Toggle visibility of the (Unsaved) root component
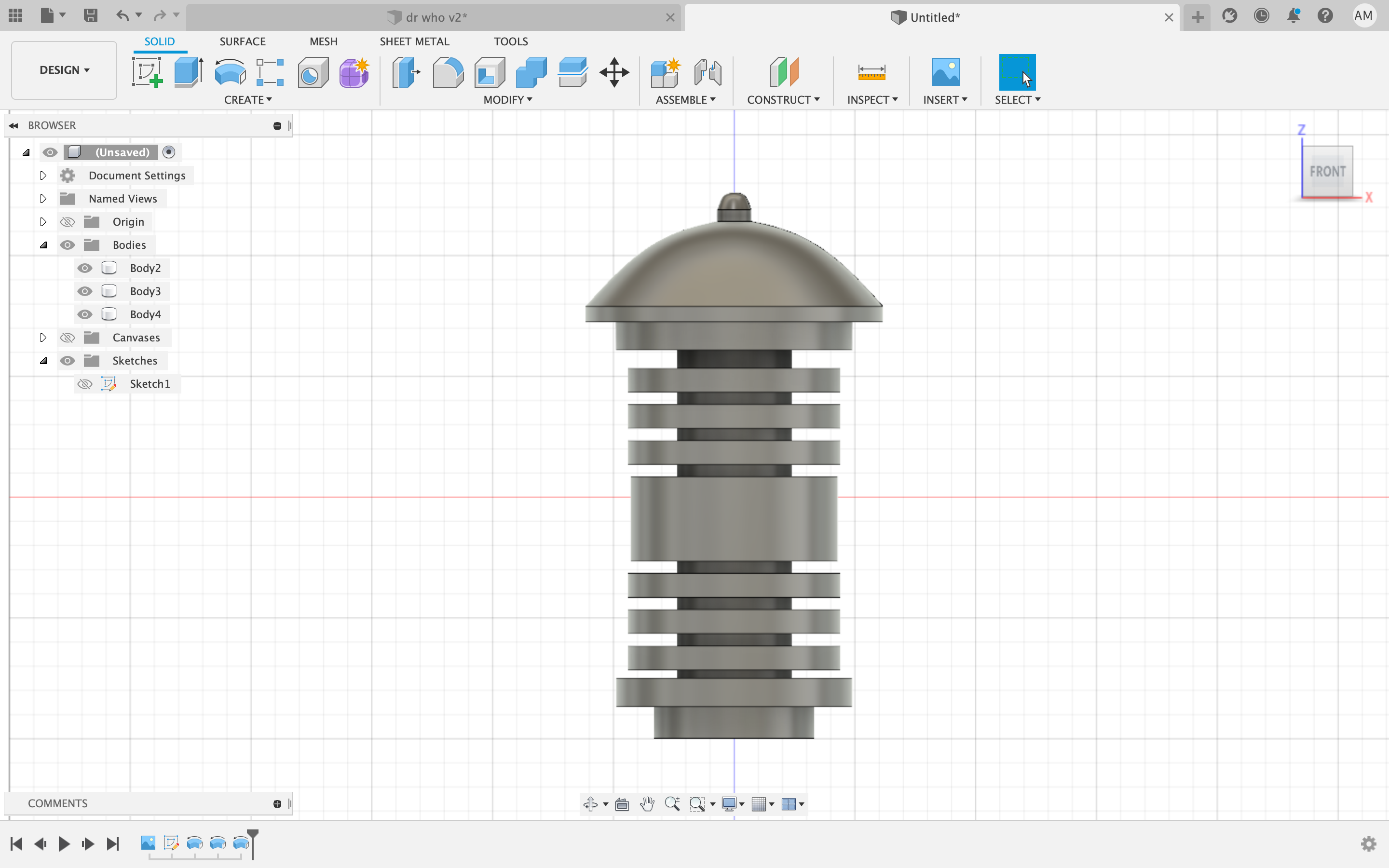The width and height of the screenshot is (1389, 868). pyautogui.click(x=50, y=152)
